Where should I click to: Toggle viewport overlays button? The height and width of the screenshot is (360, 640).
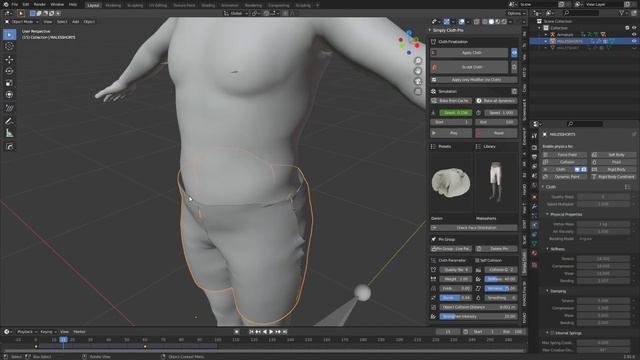pyautogui.click(x=461, y=22)
